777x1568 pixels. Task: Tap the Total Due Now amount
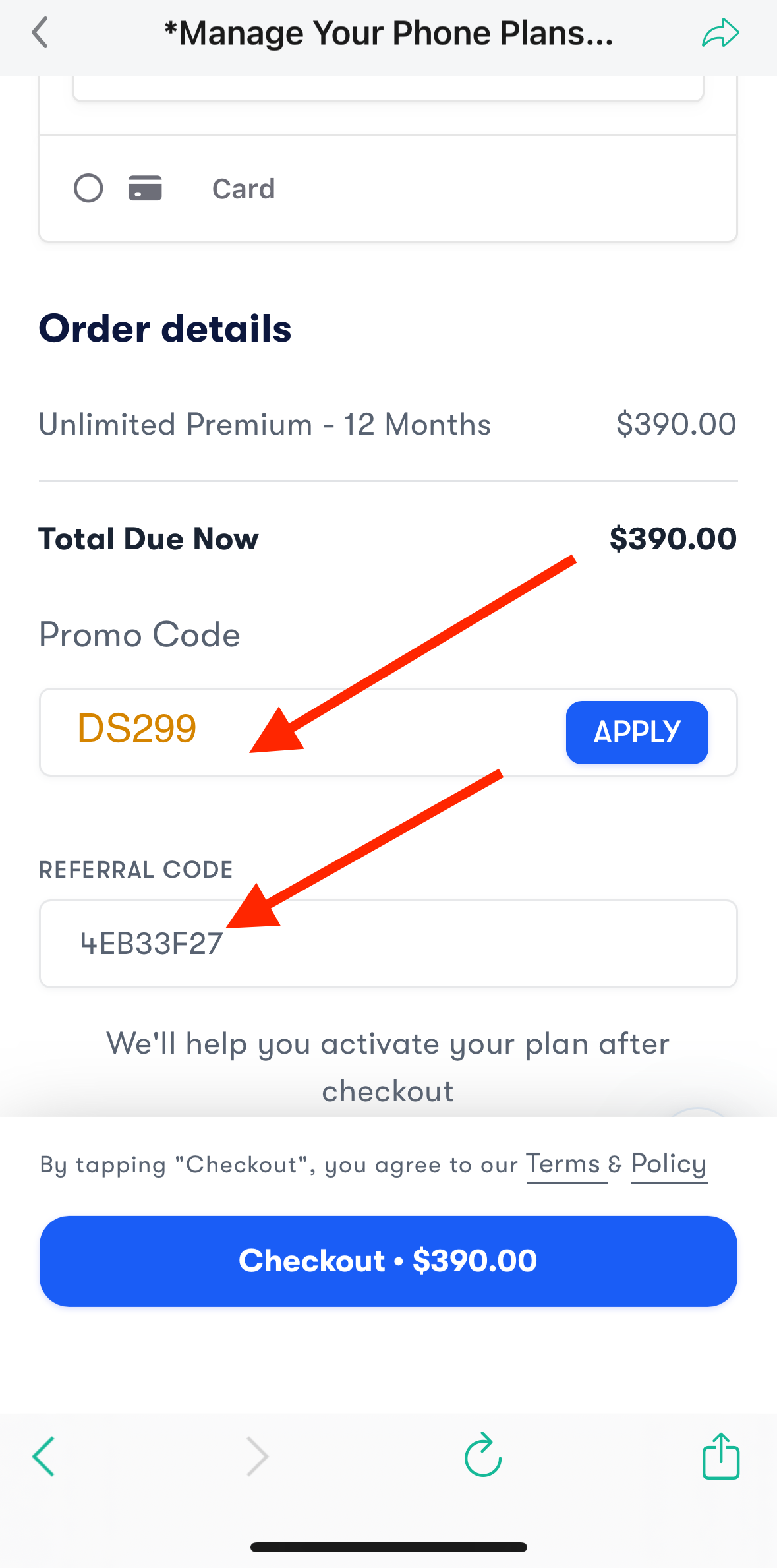tap(672, 539)
